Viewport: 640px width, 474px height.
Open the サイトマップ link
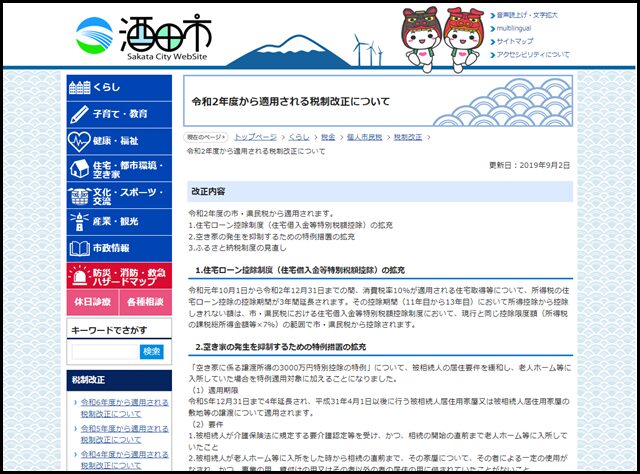click(514, 42)
